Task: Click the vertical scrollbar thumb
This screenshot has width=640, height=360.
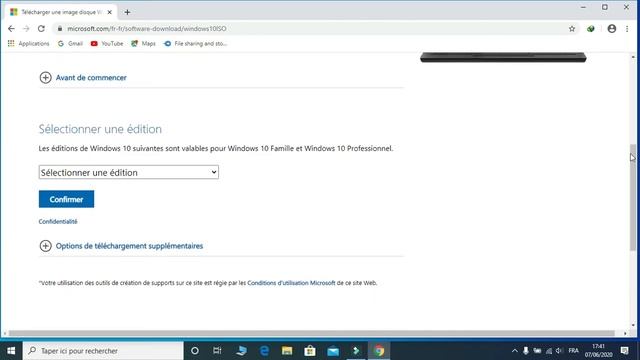Action: coord(633,197)
